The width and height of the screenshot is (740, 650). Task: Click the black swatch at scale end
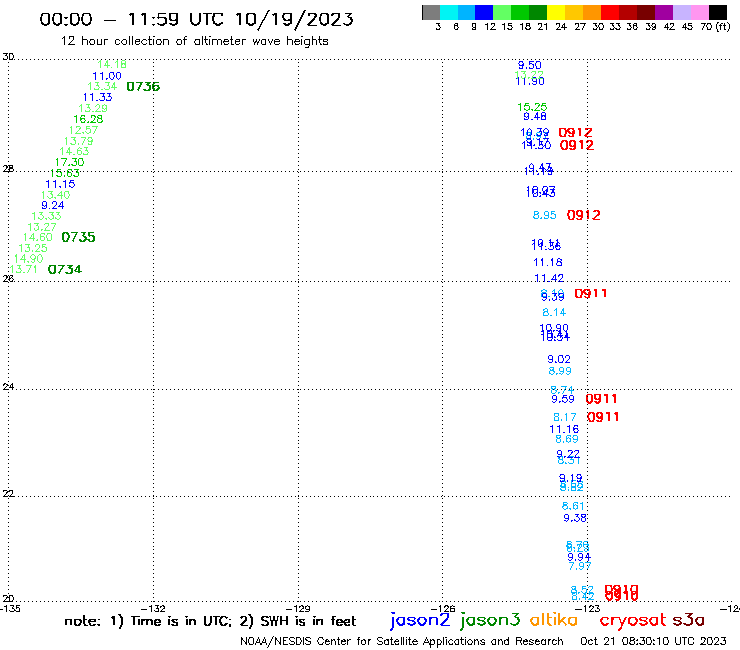point(717,12)
